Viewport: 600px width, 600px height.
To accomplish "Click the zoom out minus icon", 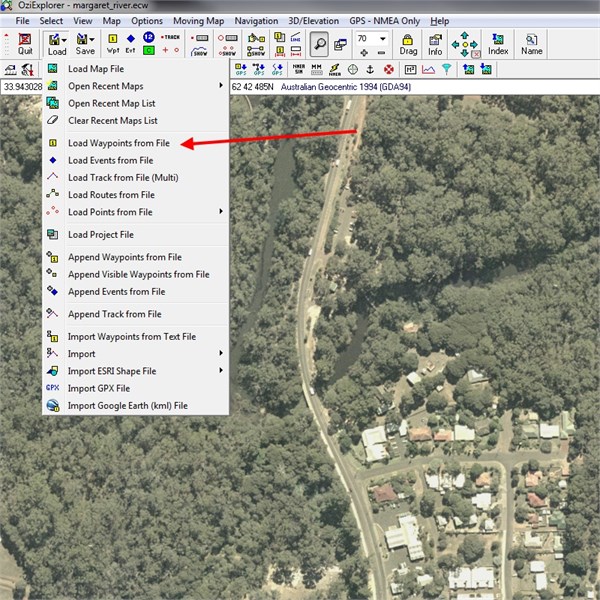I will point(382,52).
